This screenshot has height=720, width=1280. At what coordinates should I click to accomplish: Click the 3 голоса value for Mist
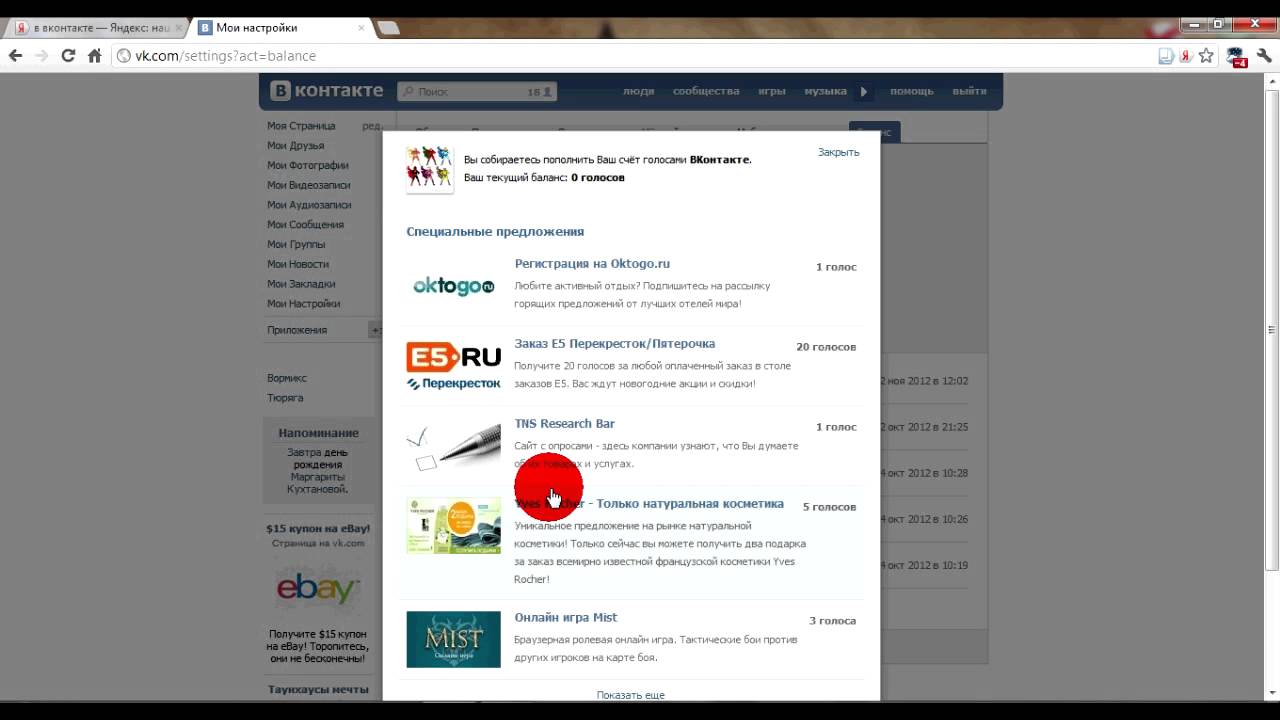(x=832, y=621)
